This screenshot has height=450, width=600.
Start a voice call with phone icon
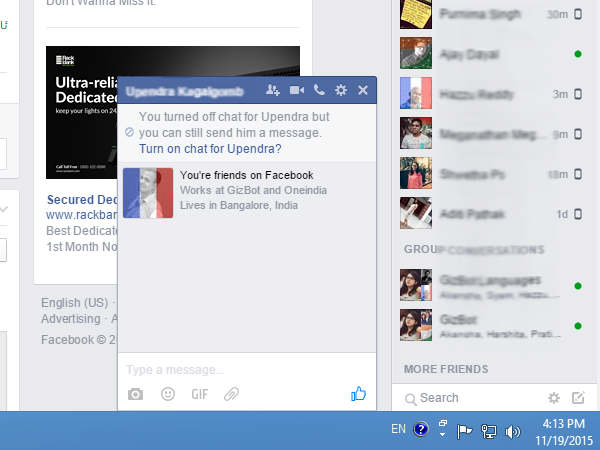coord(319,91)
